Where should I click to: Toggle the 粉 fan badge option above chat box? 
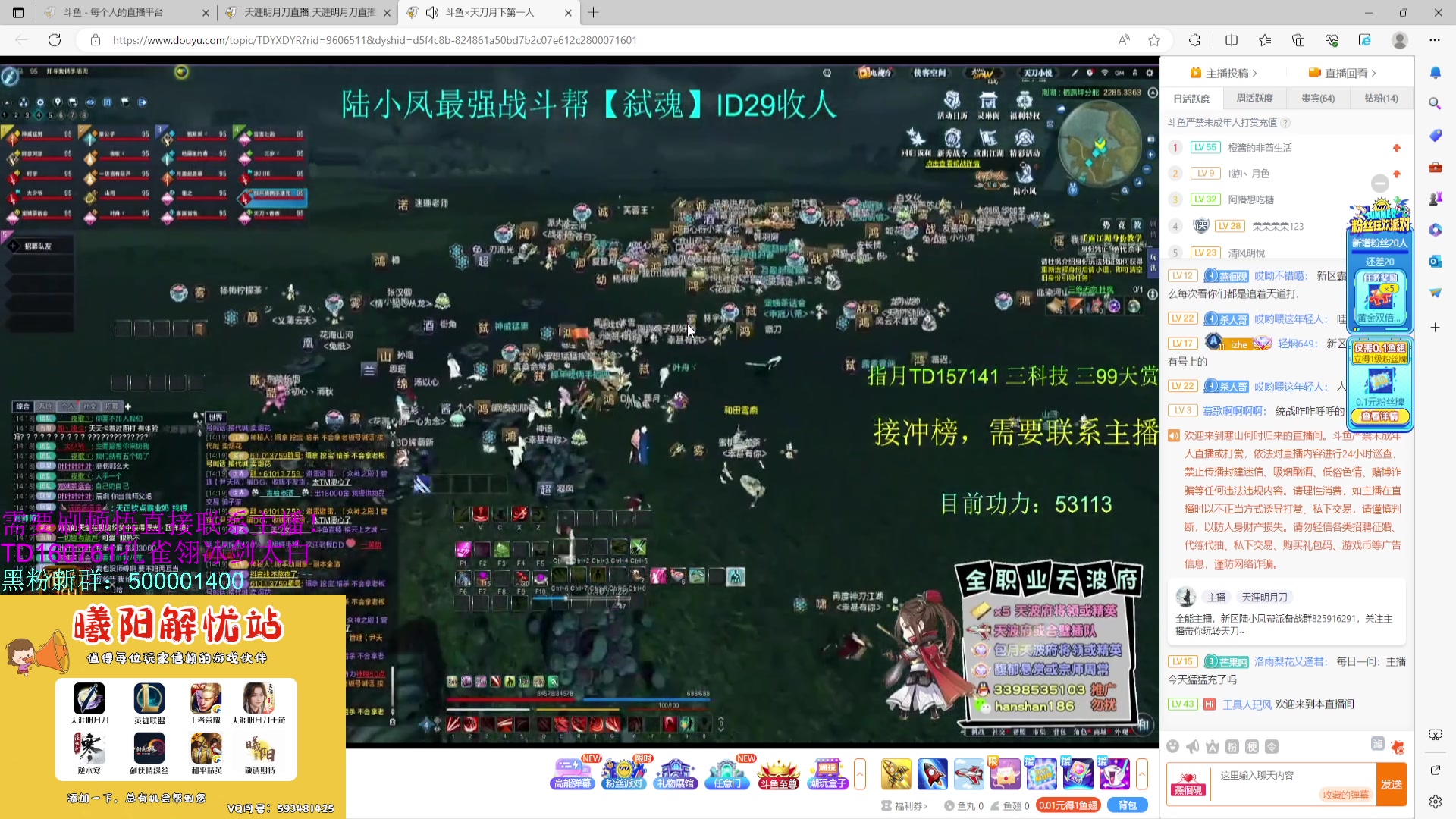point(1232,747)
